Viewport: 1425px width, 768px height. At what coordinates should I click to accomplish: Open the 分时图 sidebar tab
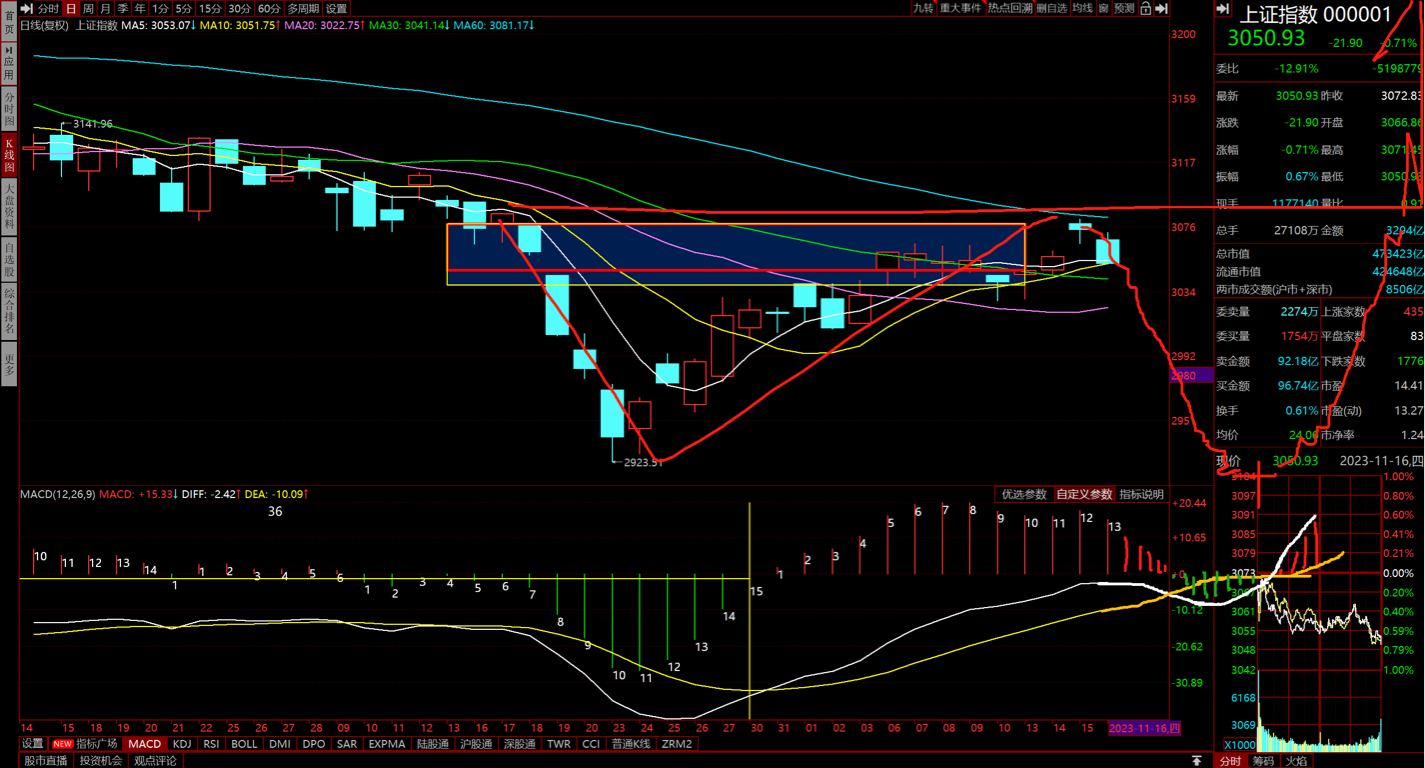click(9, 110)
